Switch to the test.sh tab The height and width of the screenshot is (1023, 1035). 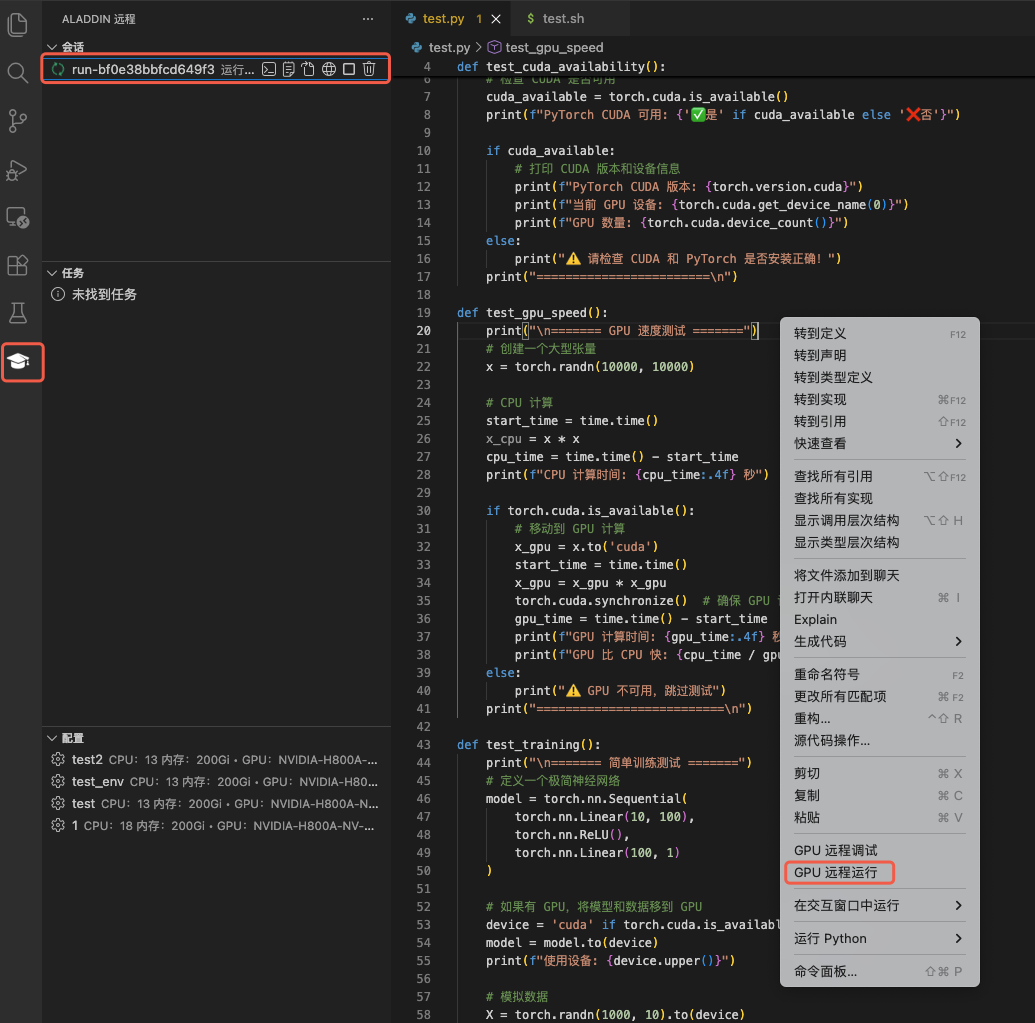(x=562, y=19)
